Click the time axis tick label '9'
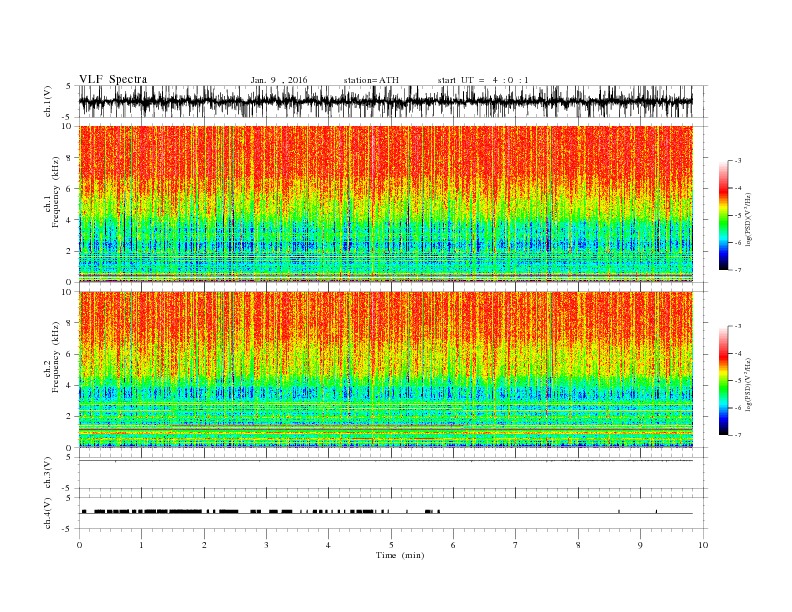 [640, 545]
